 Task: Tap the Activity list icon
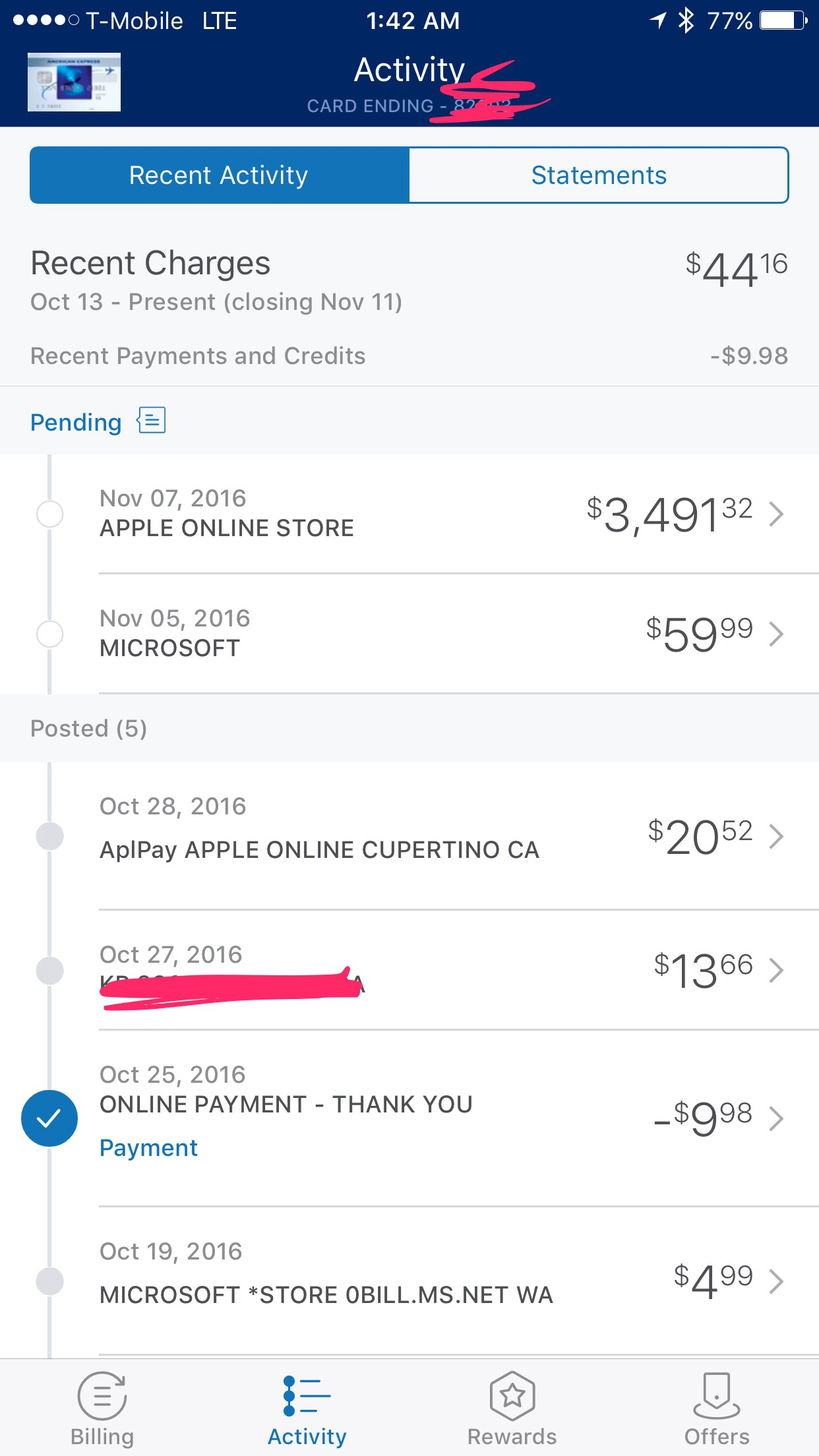click(307, 1395)
